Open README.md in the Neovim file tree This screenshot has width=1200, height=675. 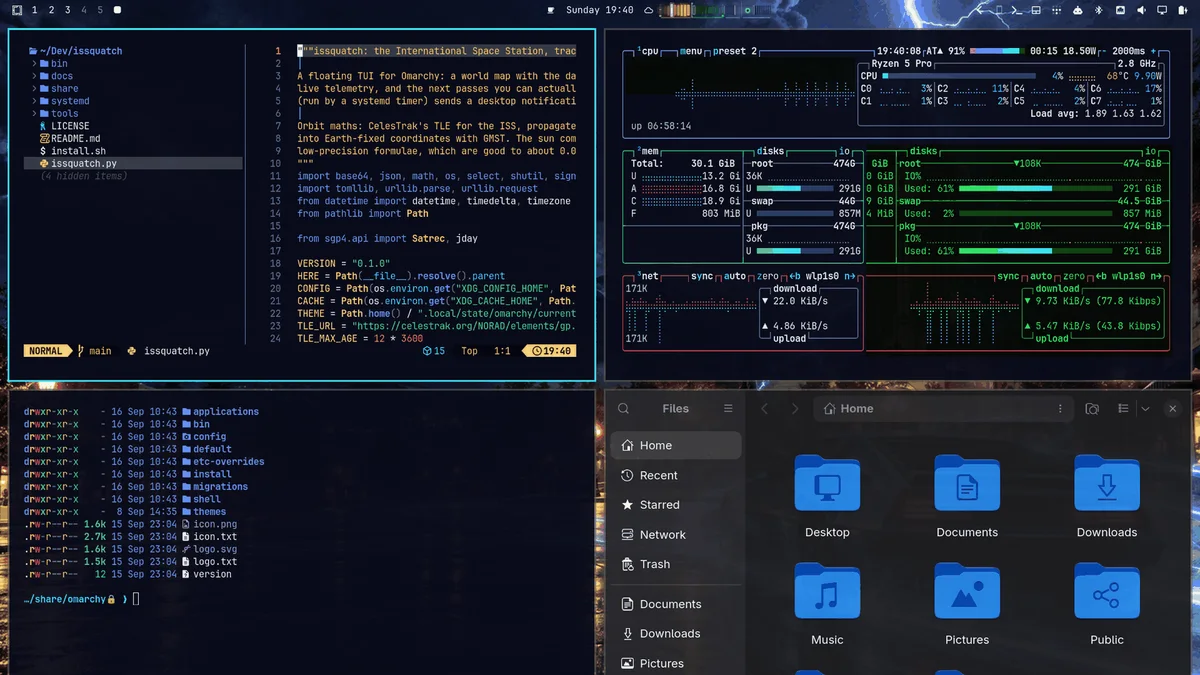(x=69, y=138)
